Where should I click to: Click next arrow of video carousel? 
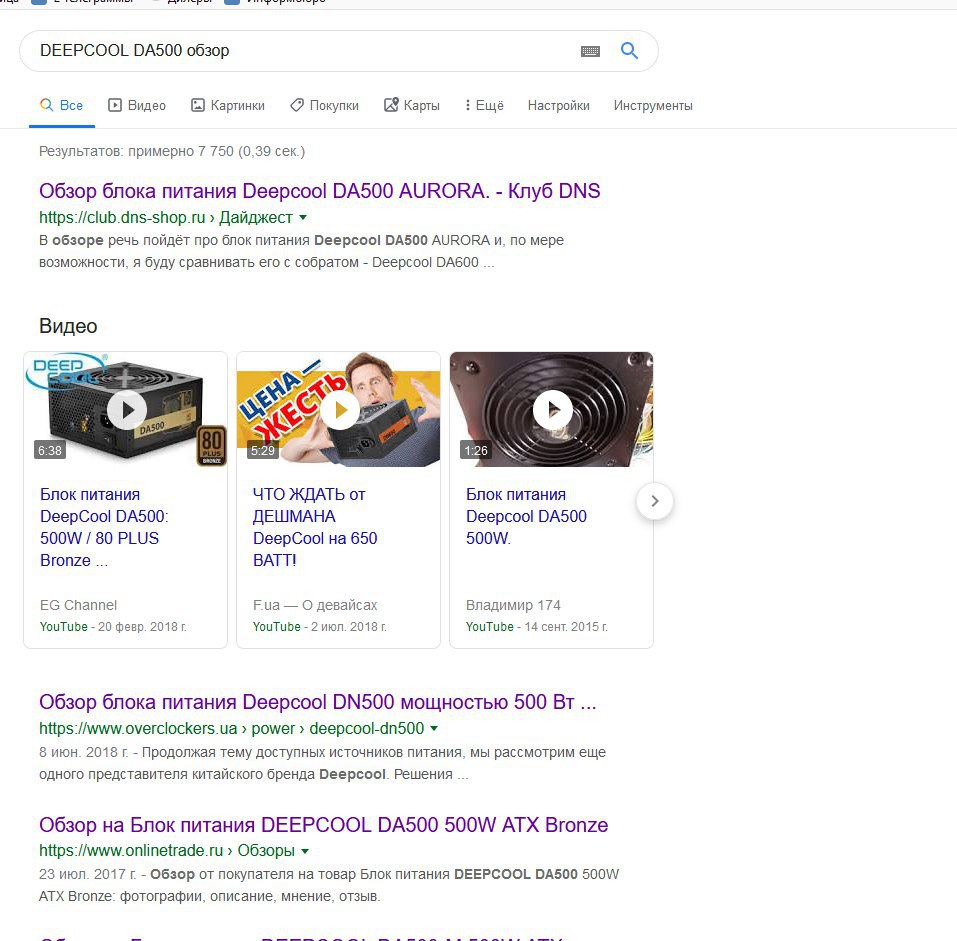click(655, 501)
